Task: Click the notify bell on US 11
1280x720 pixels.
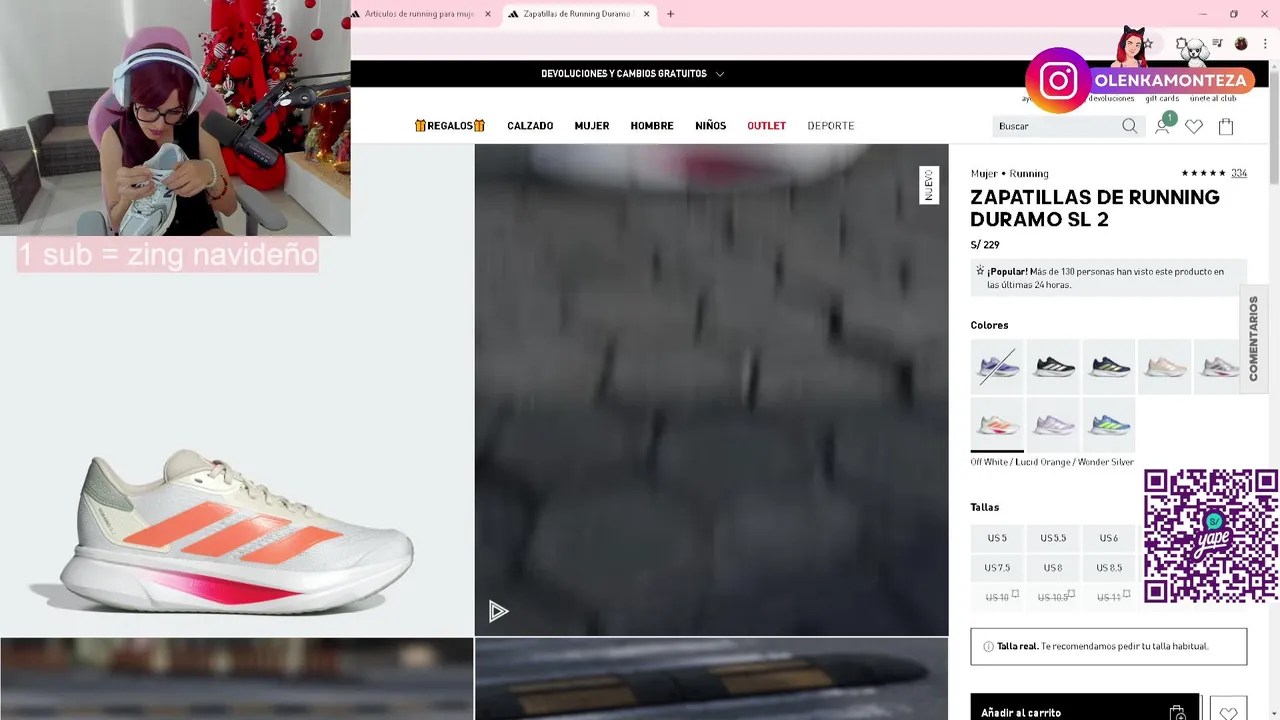Action: point(1127,594)
